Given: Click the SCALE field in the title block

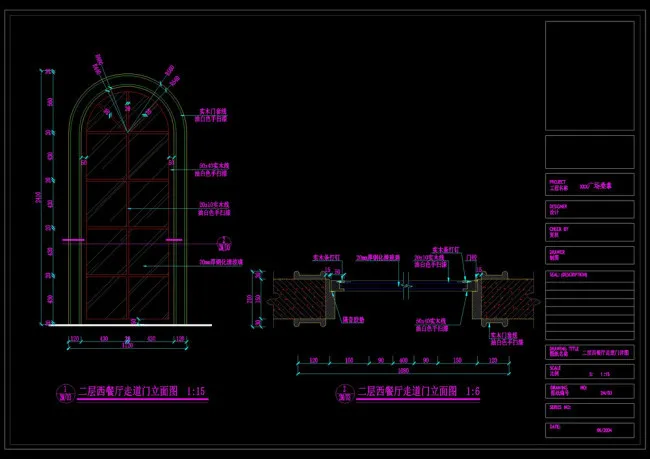Looking at the screenshot, I should [x=589, y=371].
